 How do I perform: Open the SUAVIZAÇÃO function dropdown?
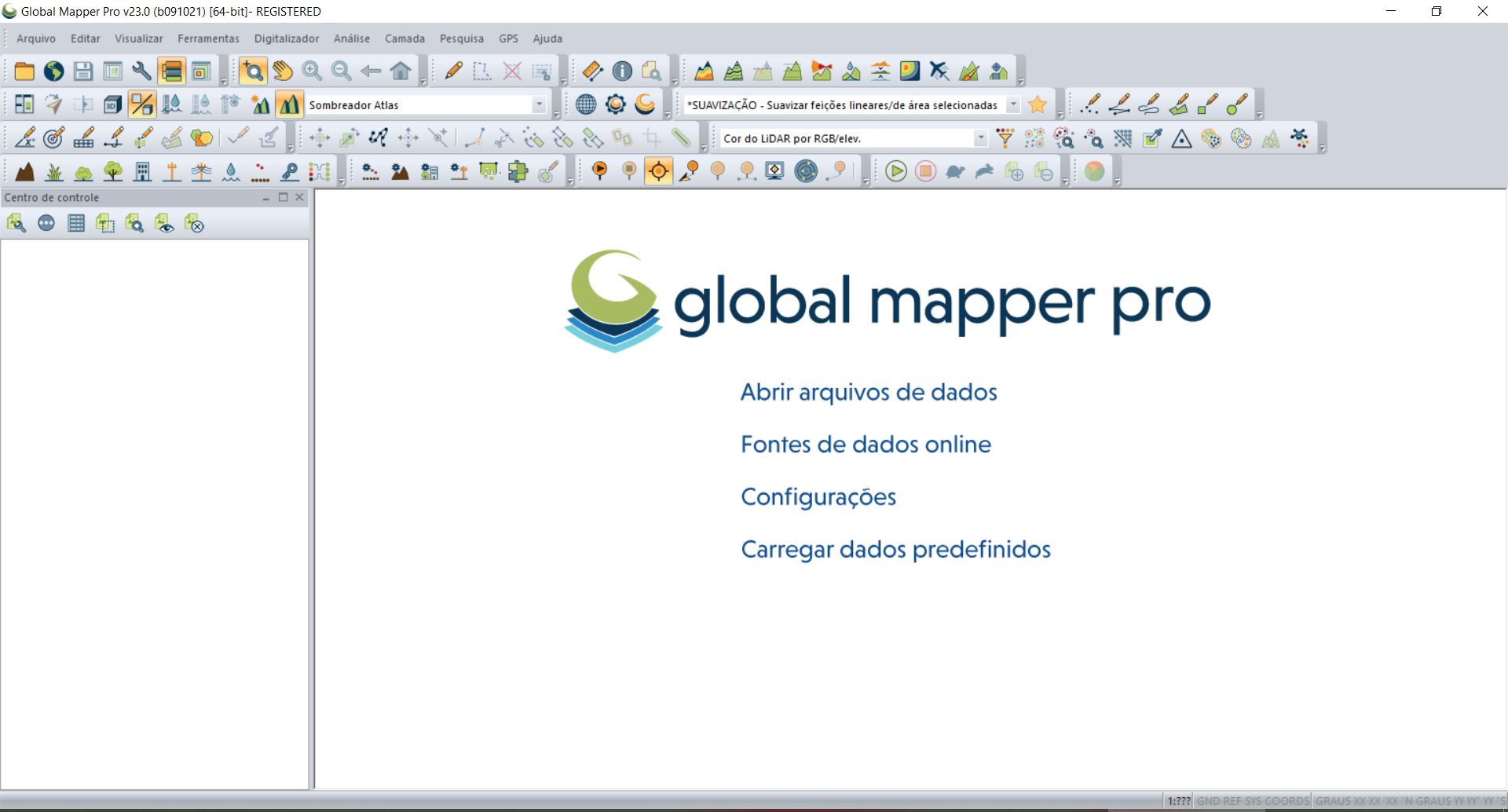tap(1013, 104)
